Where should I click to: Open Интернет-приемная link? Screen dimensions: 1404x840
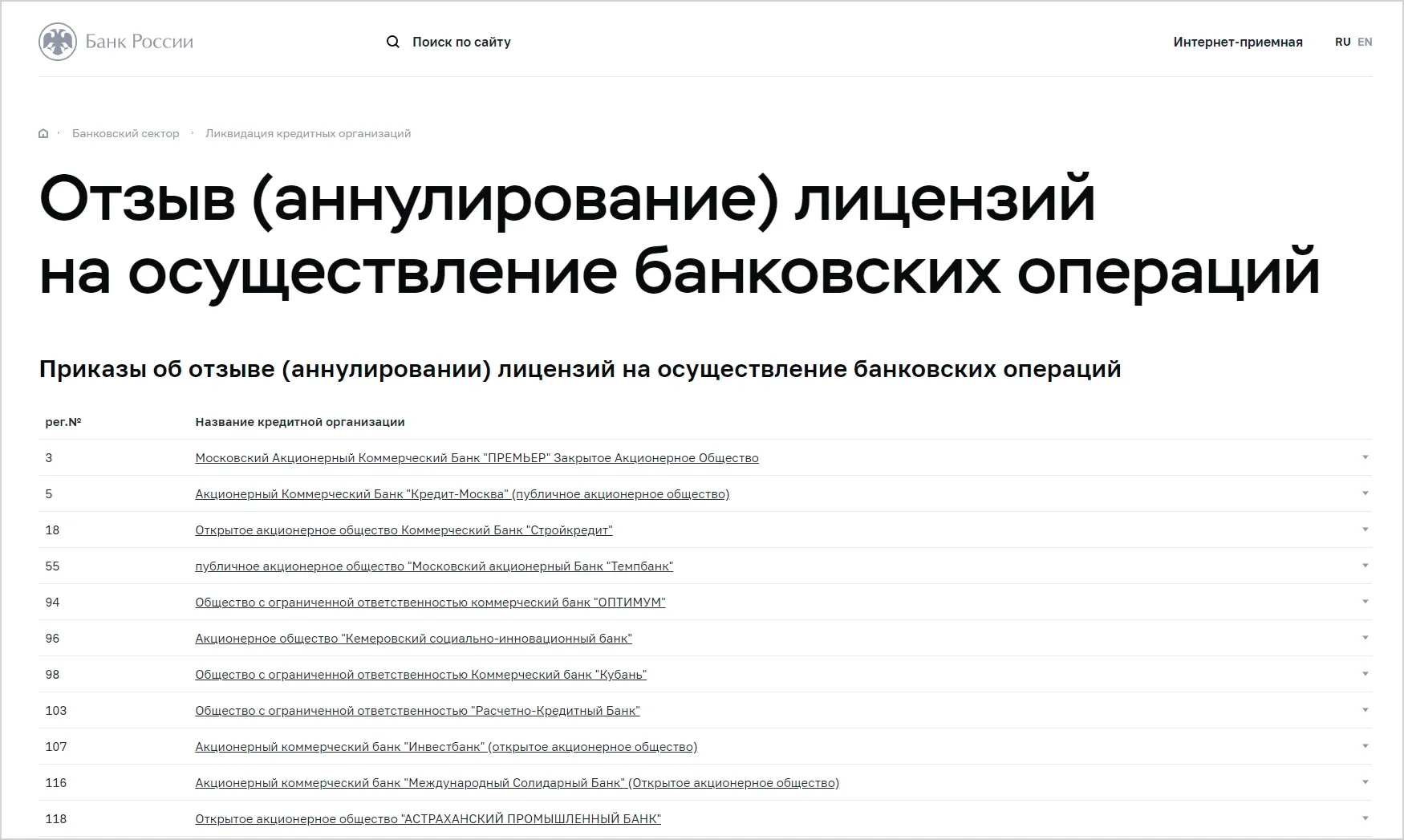pos(1238,42)
